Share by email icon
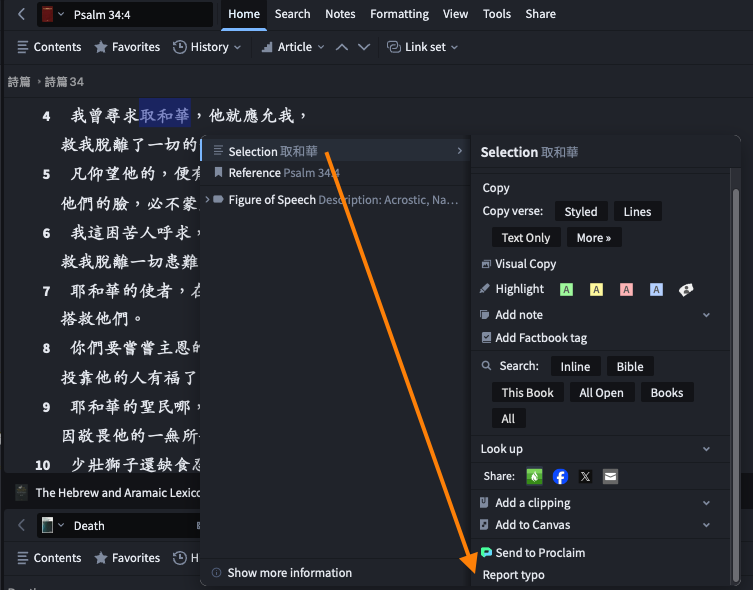This screenshot has width=753, height=590. click(610, 476)
